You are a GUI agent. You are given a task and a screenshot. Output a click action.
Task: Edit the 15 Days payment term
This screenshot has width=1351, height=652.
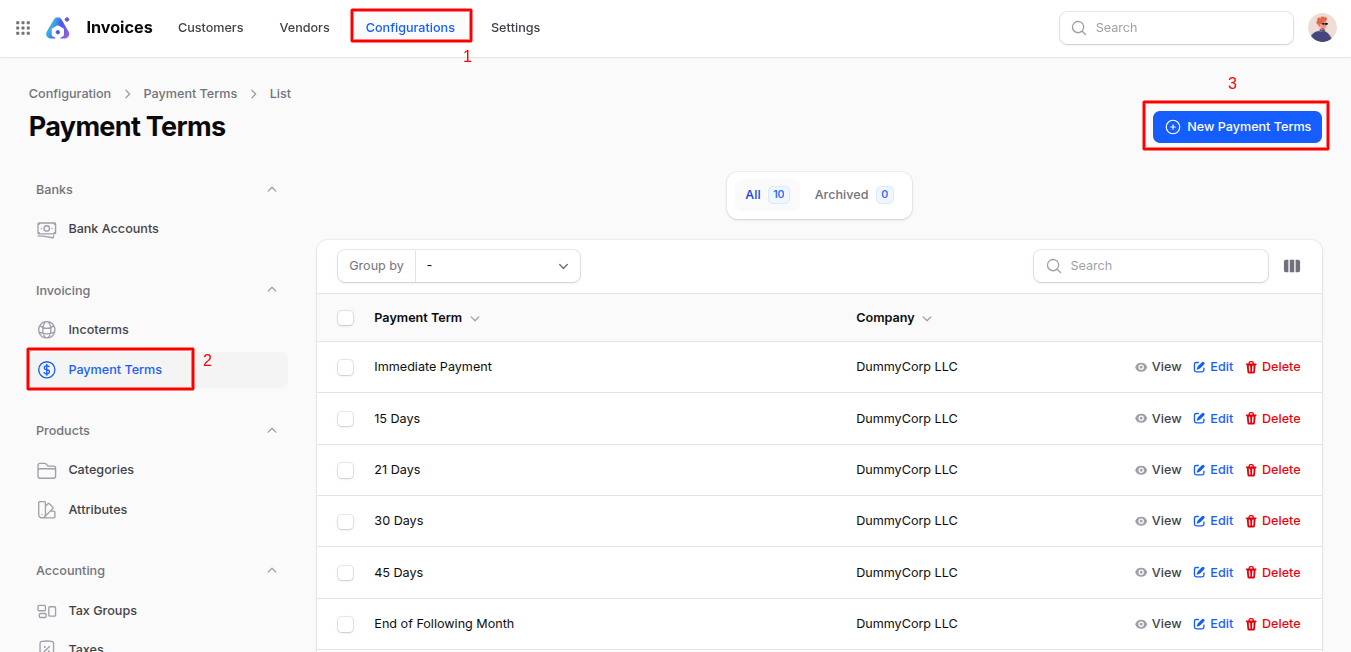pos(1213,419)
